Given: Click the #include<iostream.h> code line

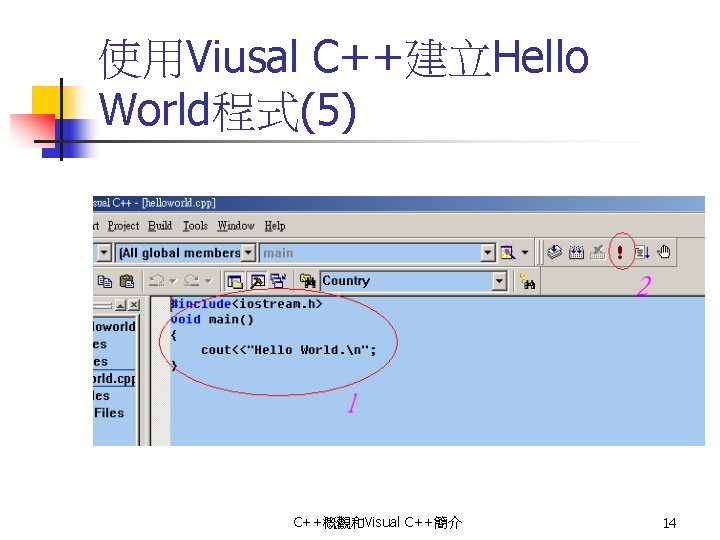Looking at the screenshot, I should coord(247,304).
